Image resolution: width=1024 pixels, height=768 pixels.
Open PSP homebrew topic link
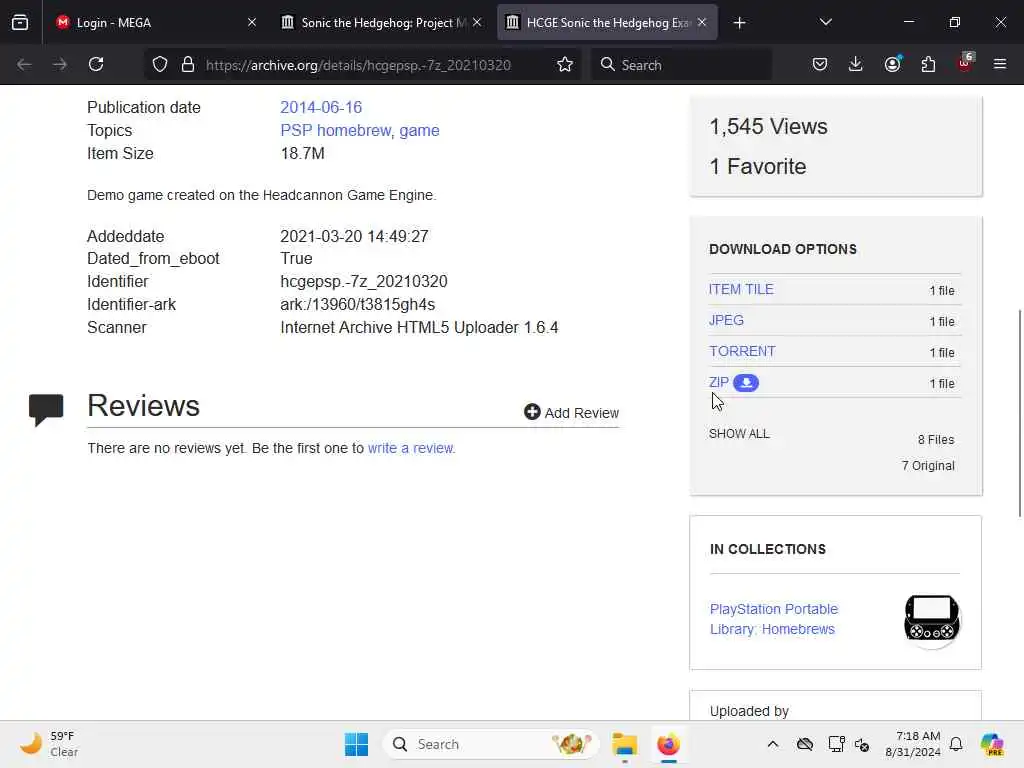click(336, 131)
